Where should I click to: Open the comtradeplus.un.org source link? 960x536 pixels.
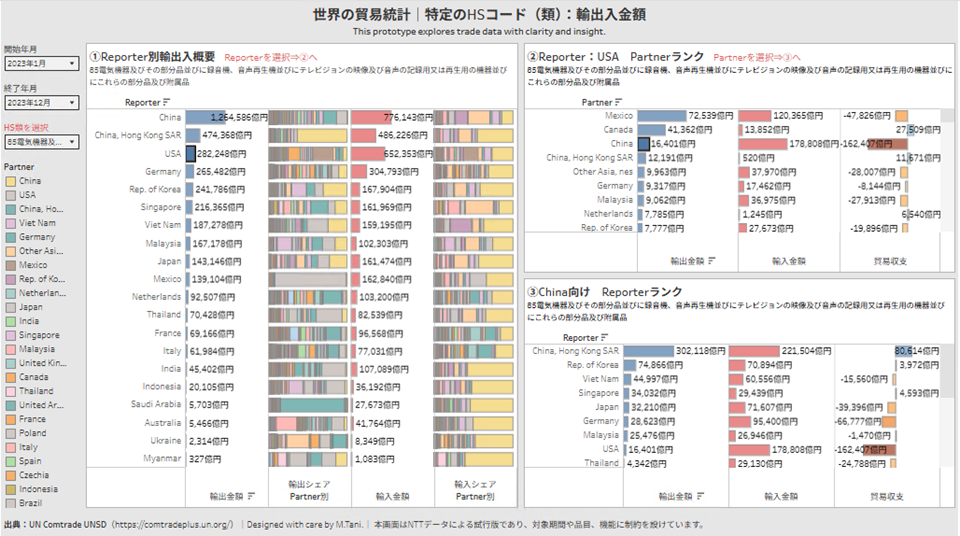point(174,524)
